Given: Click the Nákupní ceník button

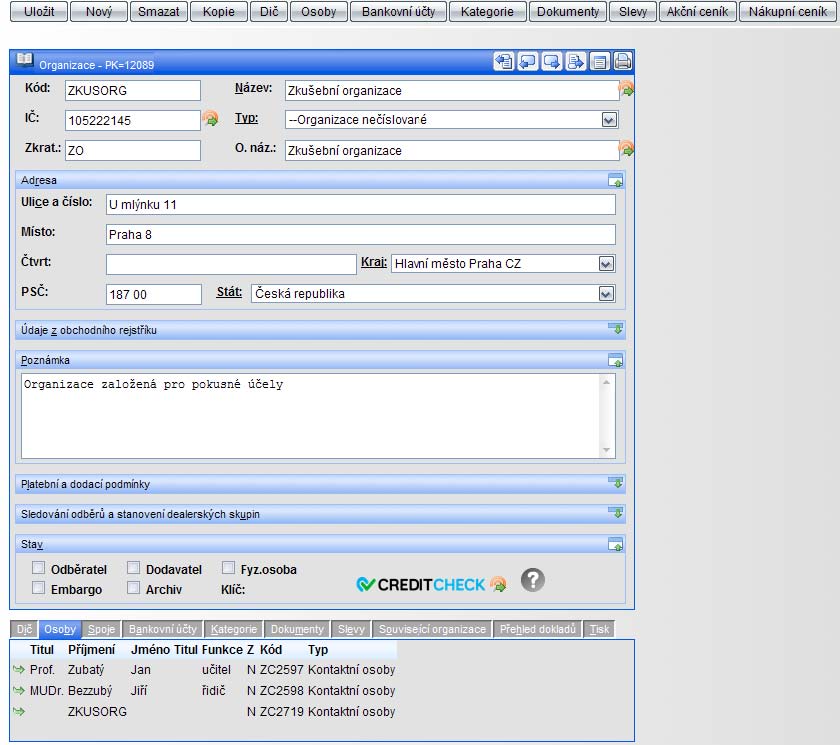Looking at the screenshot, I should pos(788,12).
